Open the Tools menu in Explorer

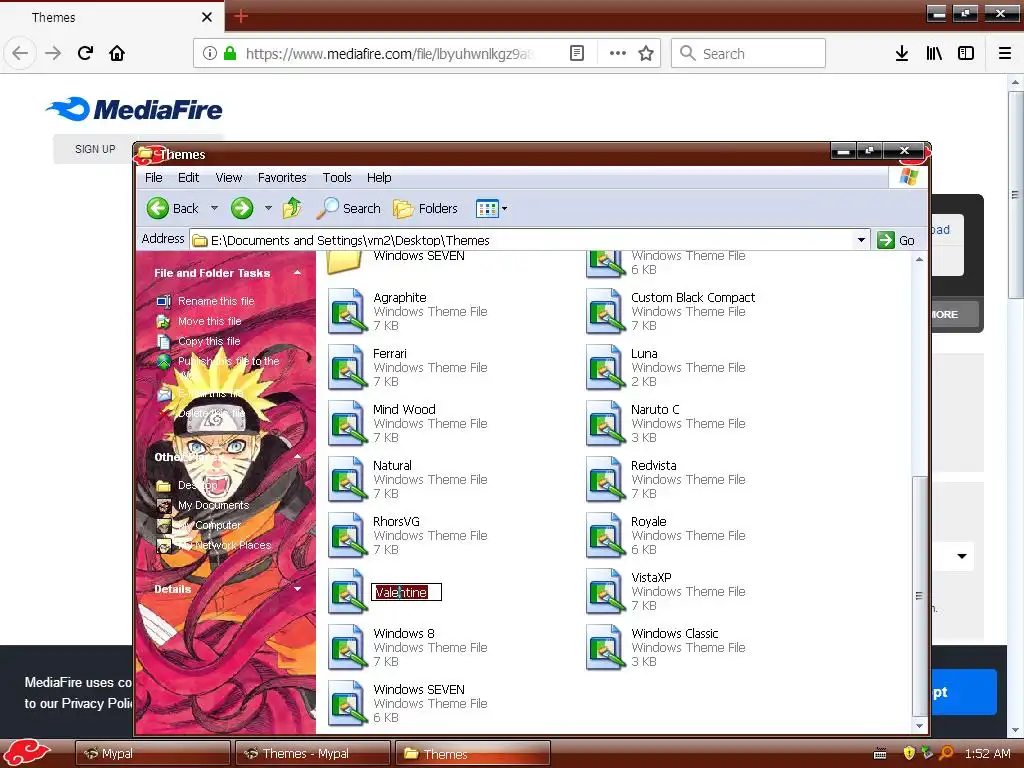(337, 178)
